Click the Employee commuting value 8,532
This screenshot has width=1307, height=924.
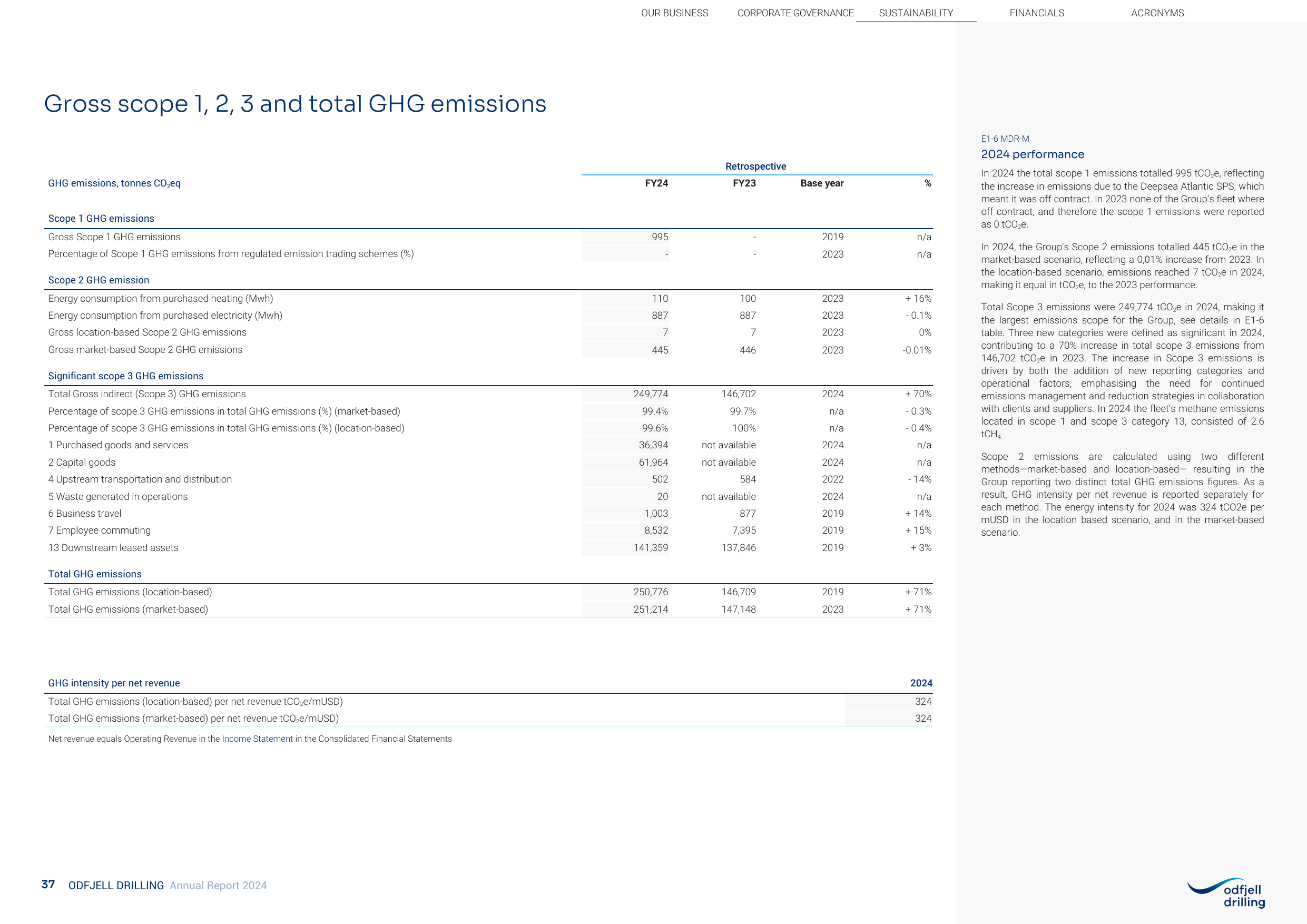656,530
